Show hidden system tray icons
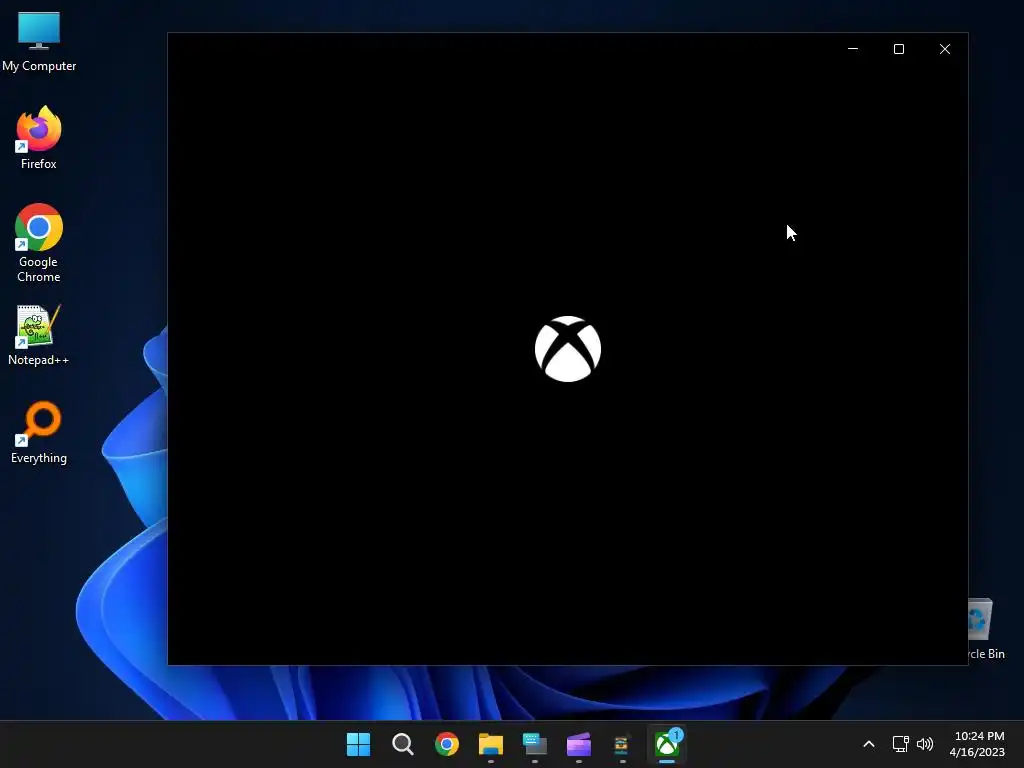1024x768 pixels. [869, 744]
